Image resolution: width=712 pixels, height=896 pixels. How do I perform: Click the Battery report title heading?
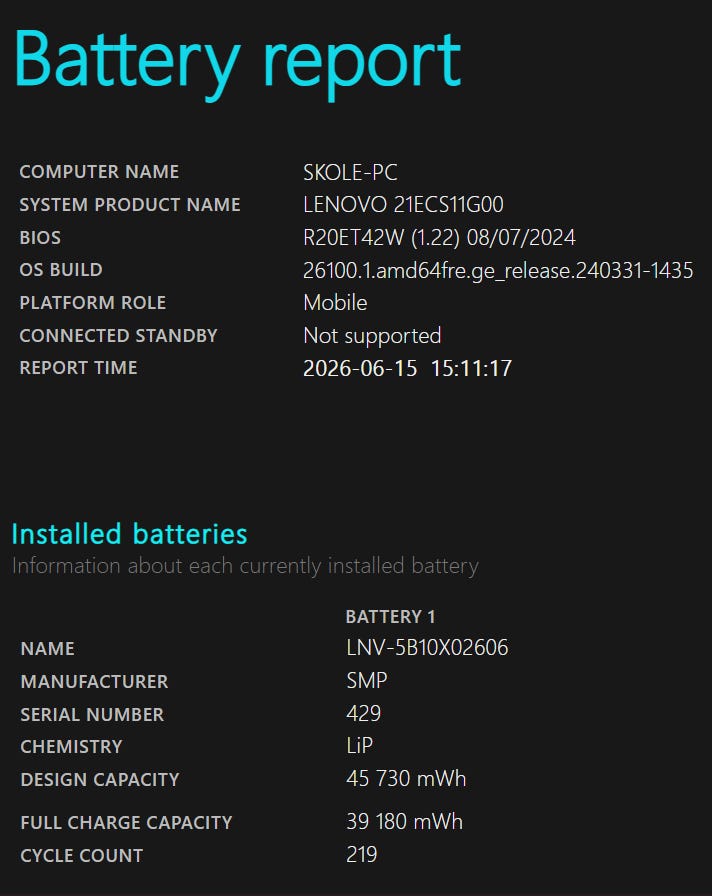coord(237,63)
